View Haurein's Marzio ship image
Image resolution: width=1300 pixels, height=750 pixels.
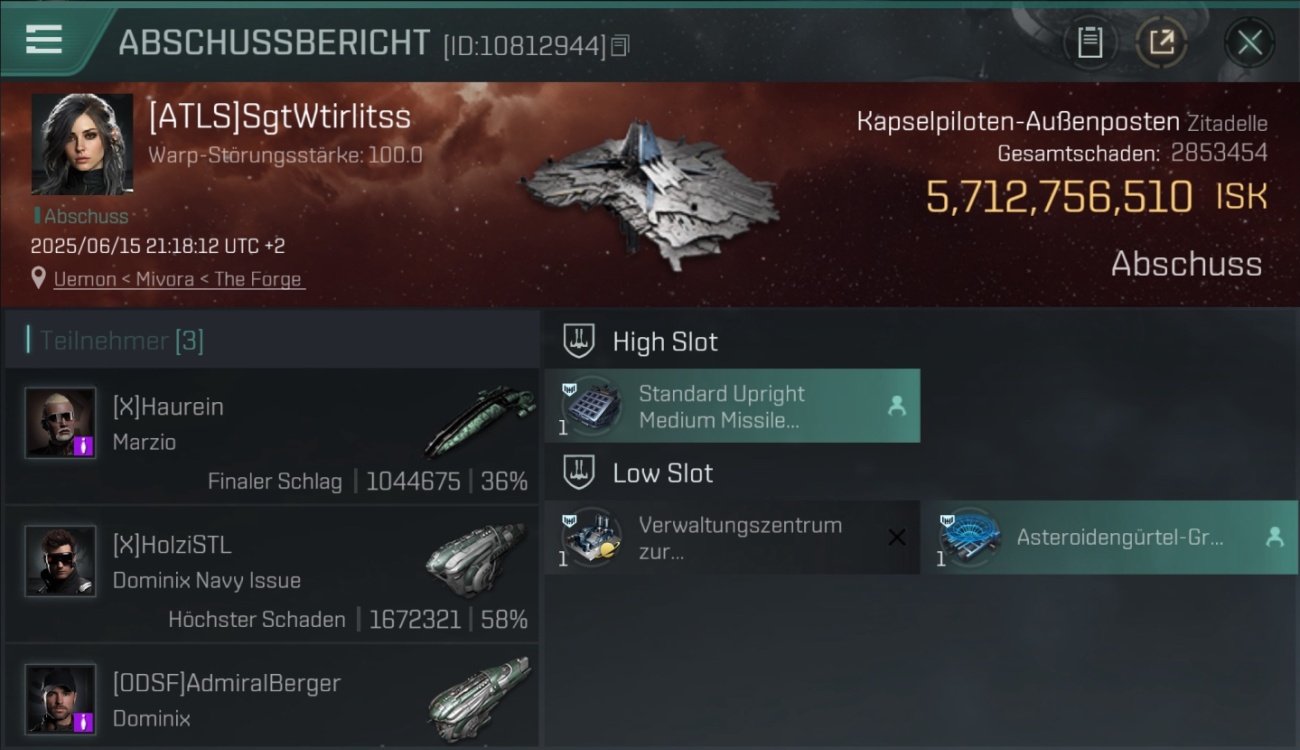coord(479,422)
